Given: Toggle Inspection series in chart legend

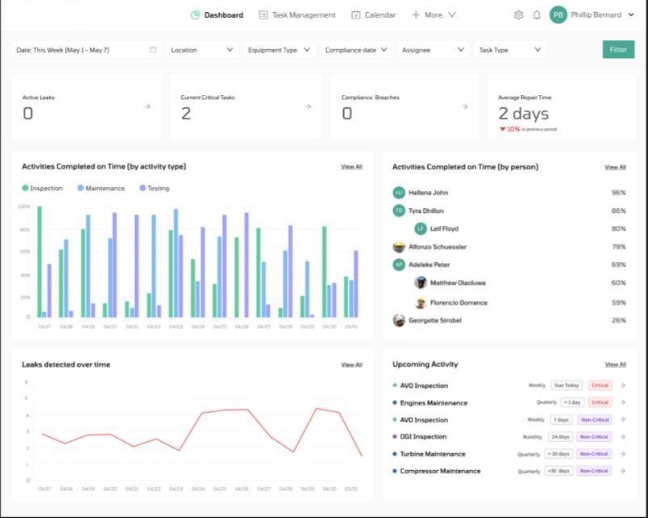Looking at the screenshot, I should (x=42, y=188).
